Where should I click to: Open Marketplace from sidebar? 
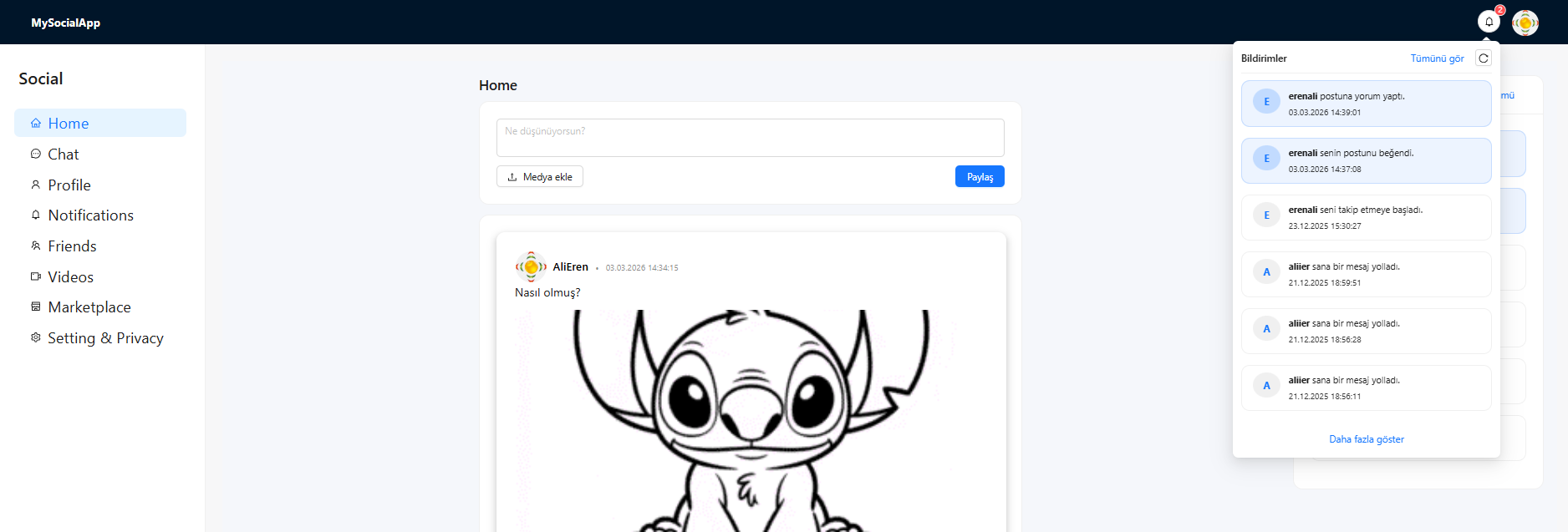coord(100,307)
